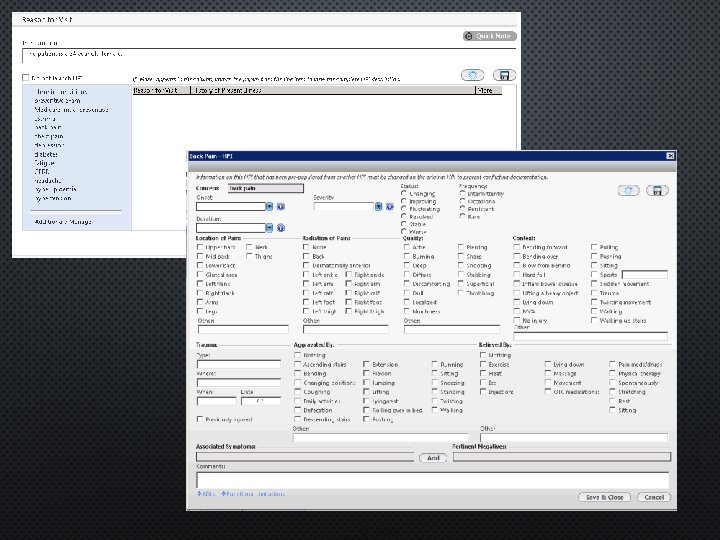Check Lifting under Aggravated By

tap(366, 392)
